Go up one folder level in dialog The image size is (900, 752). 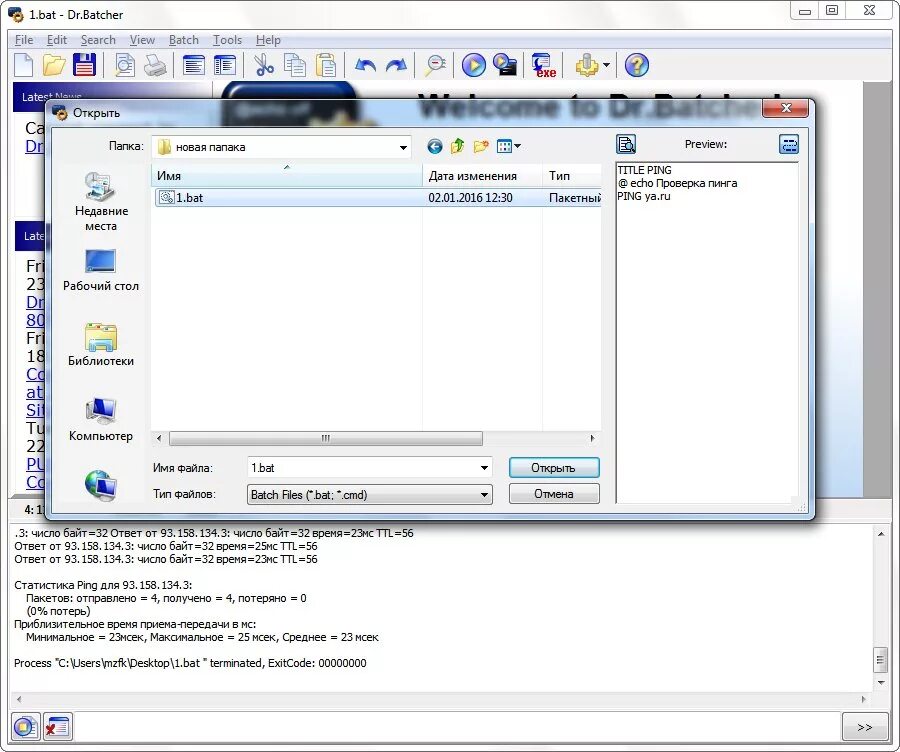(457, 146)
